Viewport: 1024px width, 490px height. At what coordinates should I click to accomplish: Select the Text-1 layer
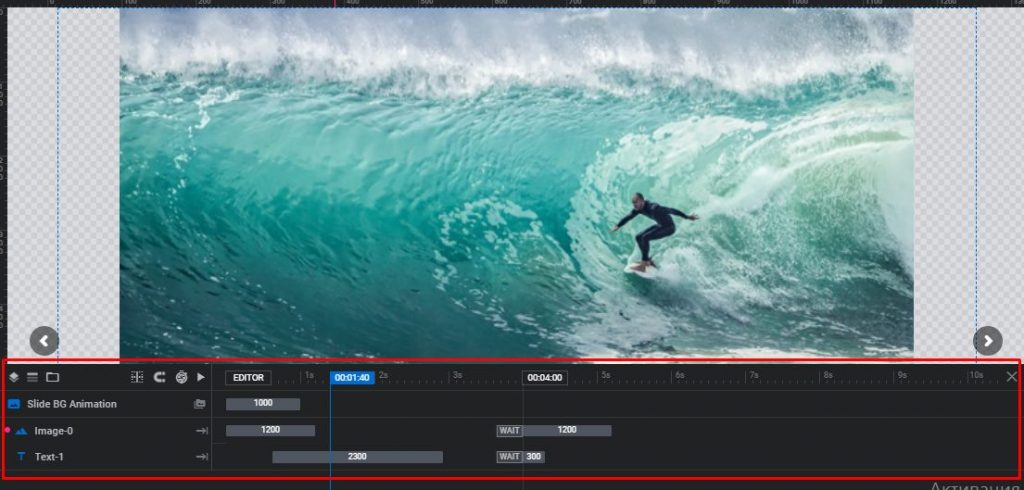(49, 457)
